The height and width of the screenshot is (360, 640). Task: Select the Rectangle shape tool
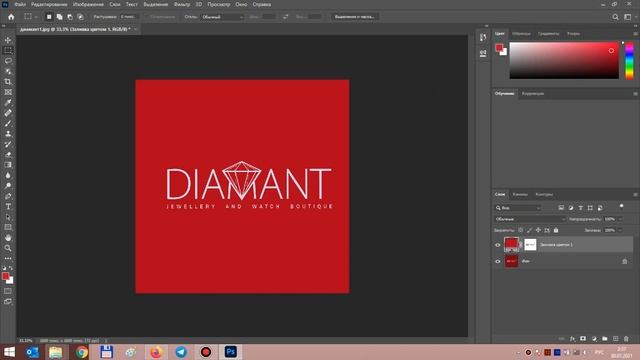[8, 227]
